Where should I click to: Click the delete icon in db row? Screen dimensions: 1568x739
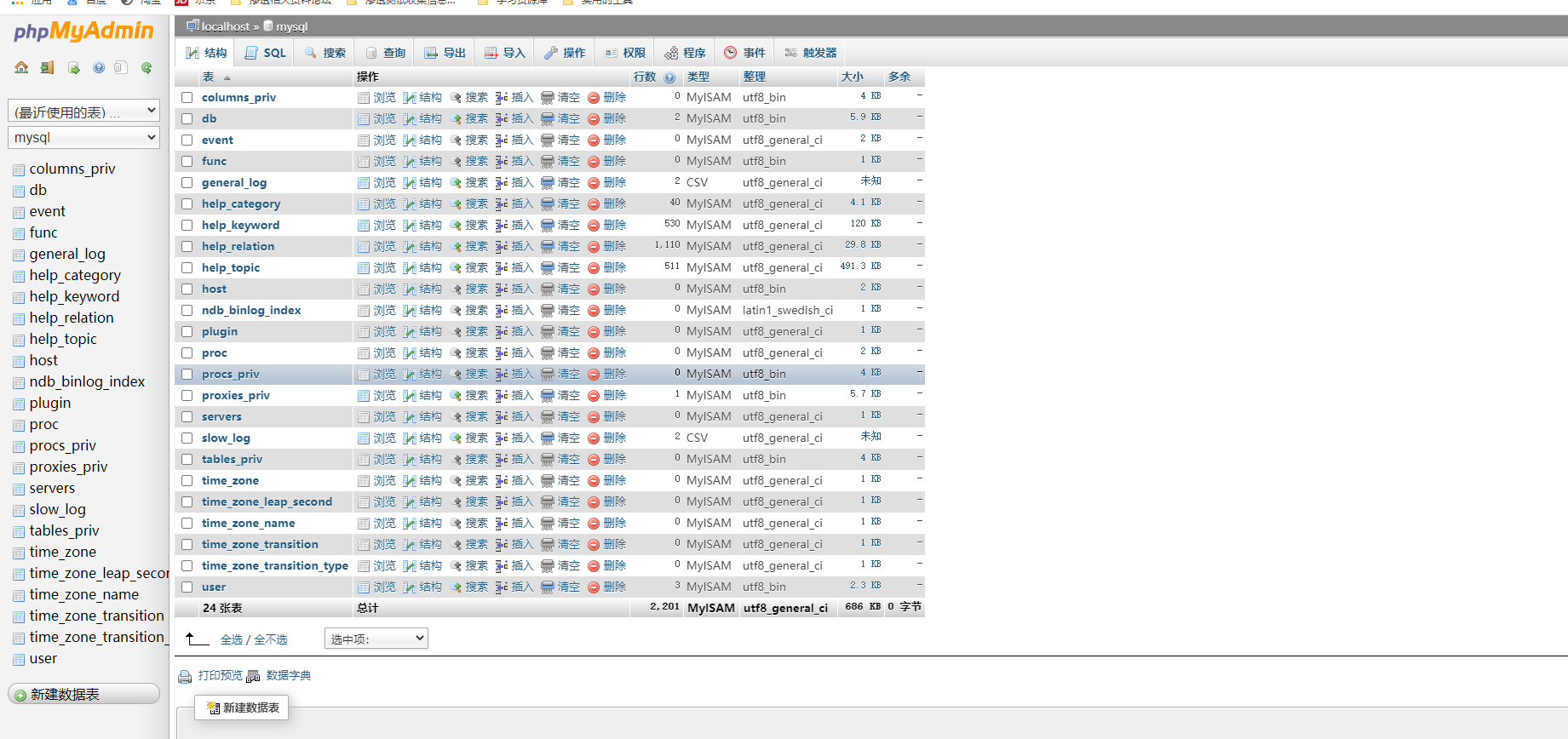[594, 119]
